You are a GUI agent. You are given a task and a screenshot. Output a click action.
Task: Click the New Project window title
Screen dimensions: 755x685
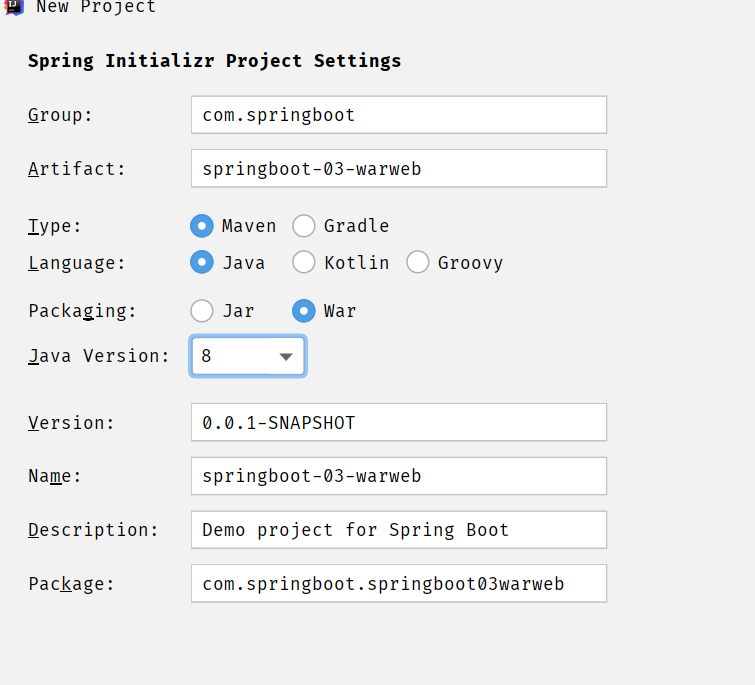96,7
